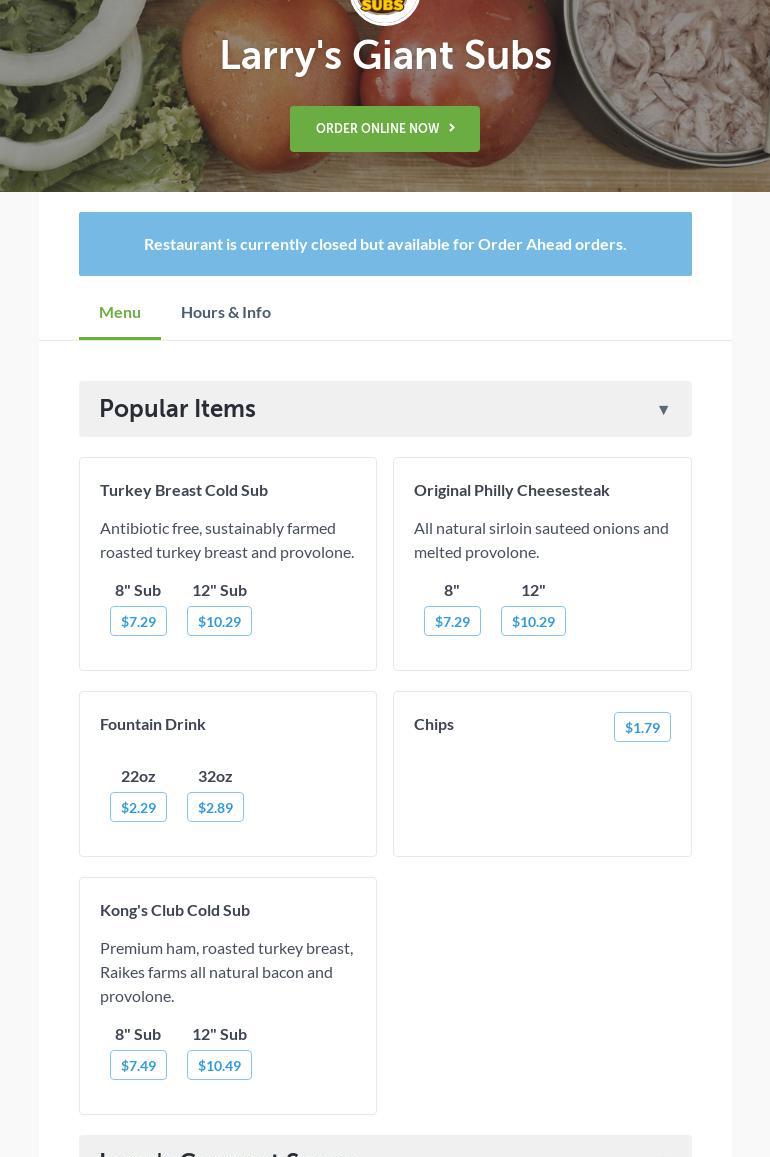Image resolution: width=770 pixels, height=1157 pixels.
Task: Choose the 22oz Fountain Drink for $2.29
Action: (x=138, y=807)
